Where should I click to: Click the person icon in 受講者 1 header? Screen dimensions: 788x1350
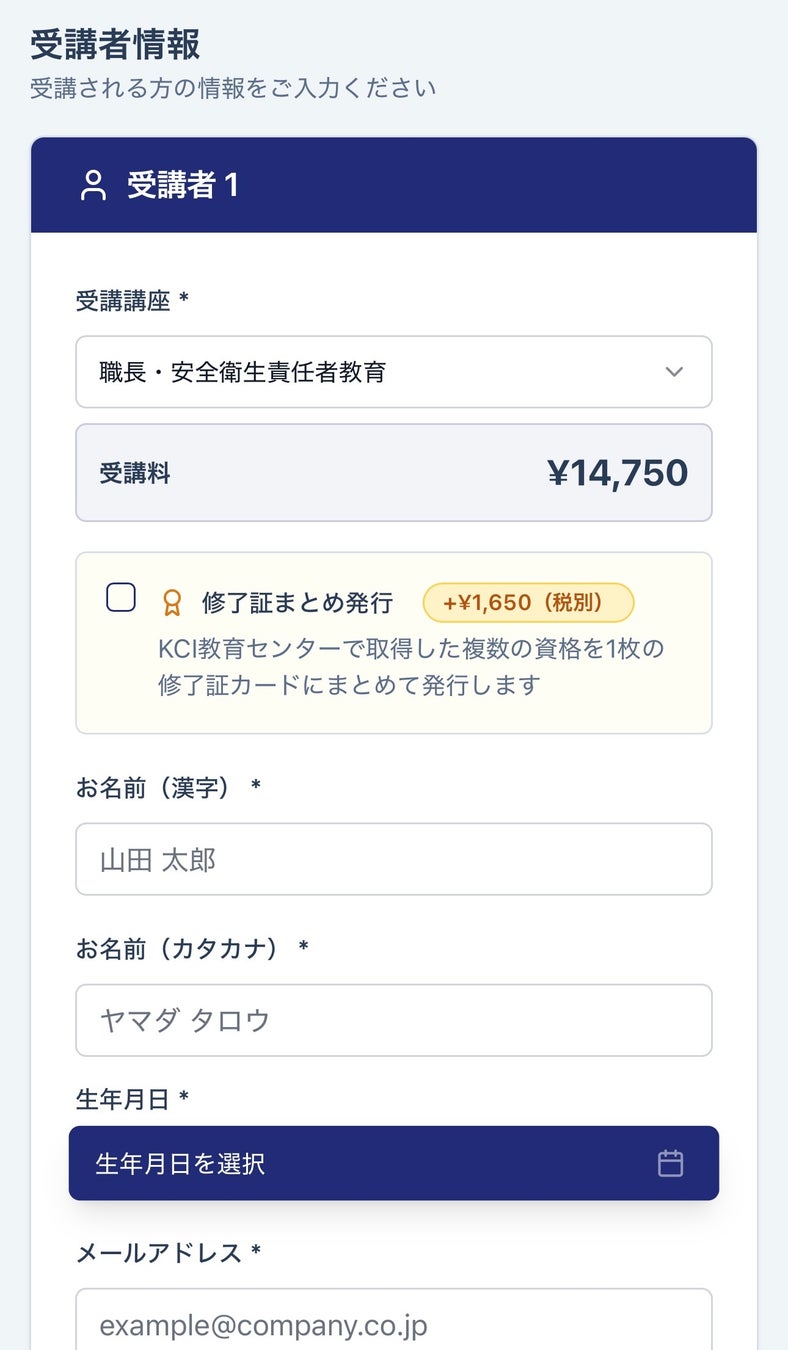tap(93, 185)
